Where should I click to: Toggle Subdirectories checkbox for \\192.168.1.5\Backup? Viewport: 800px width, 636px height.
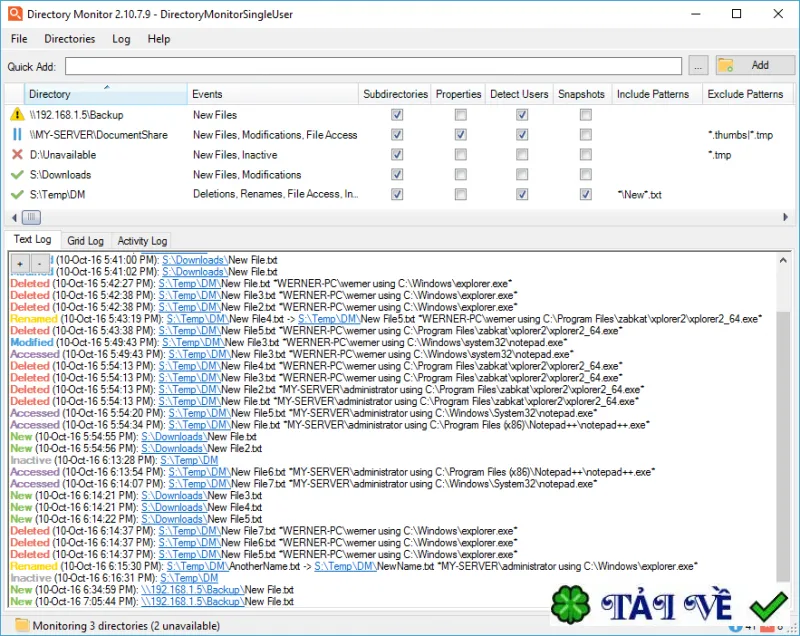point(397,115)
